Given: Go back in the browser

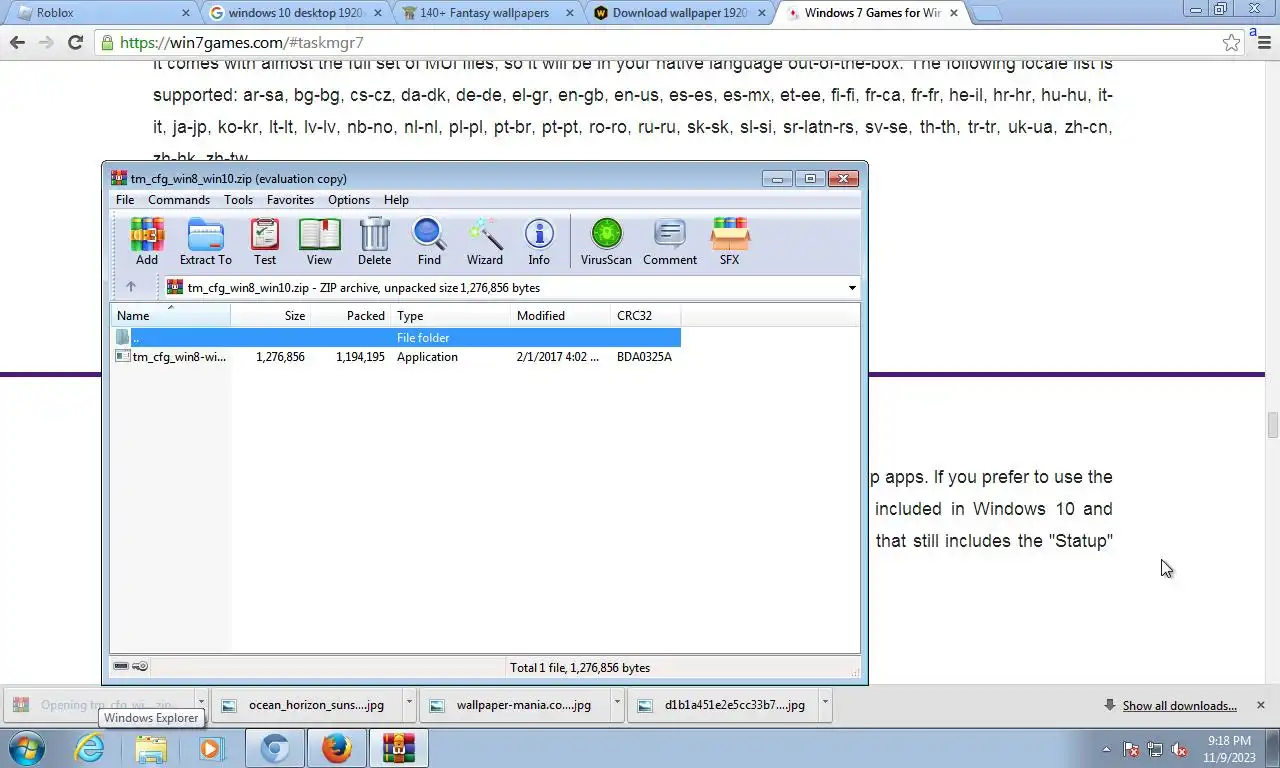Looking at the screenshot, I should coord(17,42).
